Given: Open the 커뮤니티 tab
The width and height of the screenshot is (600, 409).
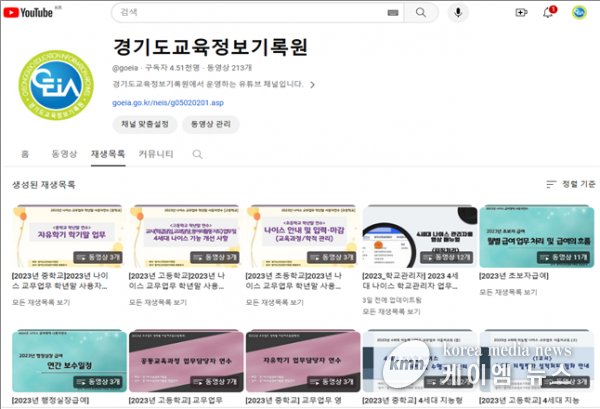Looking at the screenshot, I should (x=156, y=154).
